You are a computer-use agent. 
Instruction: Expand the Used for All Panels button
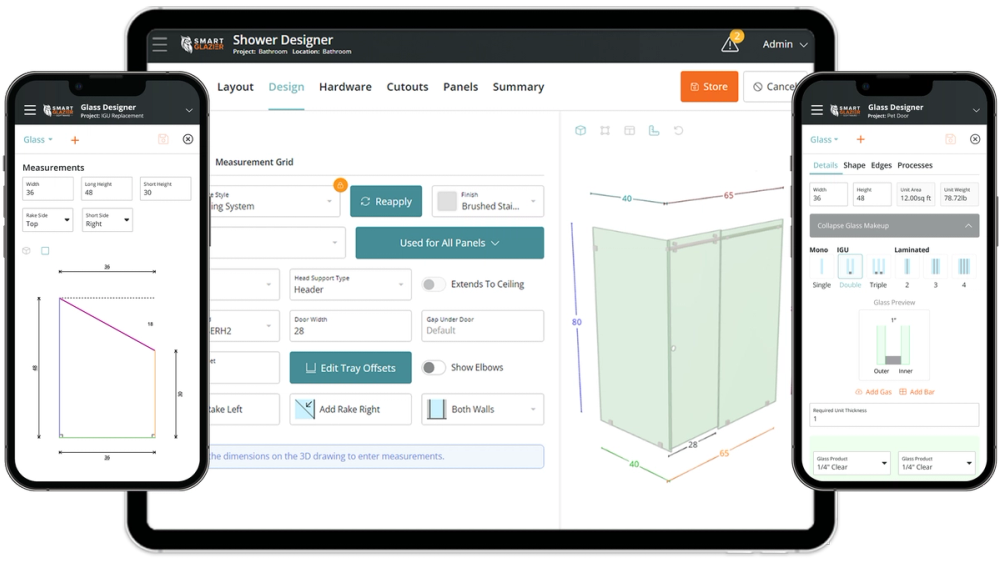click(450, 243)
